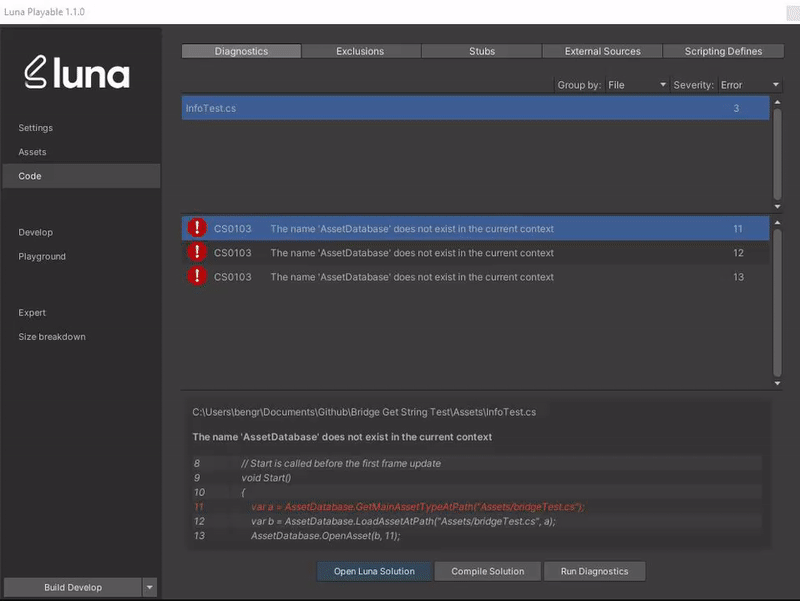Select Code in the sidebar
This screenshot has width=800, height=601.
click(x=81, y=176)
